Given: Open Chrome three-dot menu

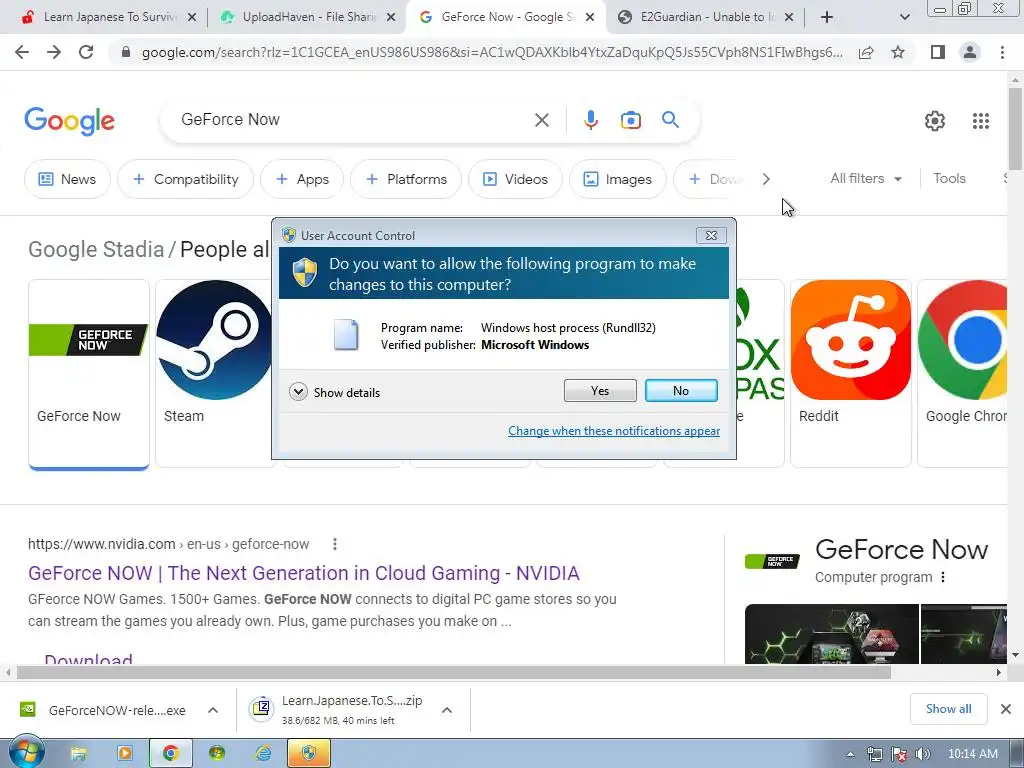Looking at the screenshot, I should pyautogui.click(x=1002, y=52).
